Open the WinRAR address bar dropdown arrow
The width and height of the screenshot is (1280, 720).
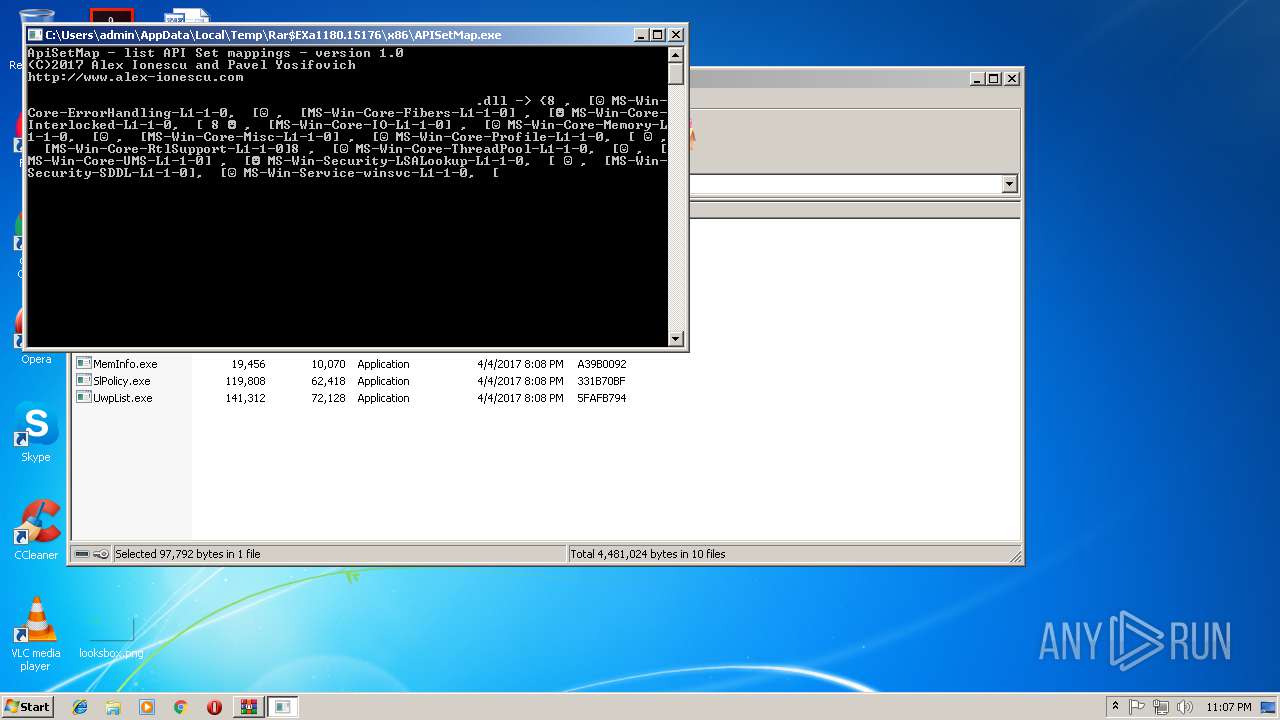click(x=1009, y=184)
